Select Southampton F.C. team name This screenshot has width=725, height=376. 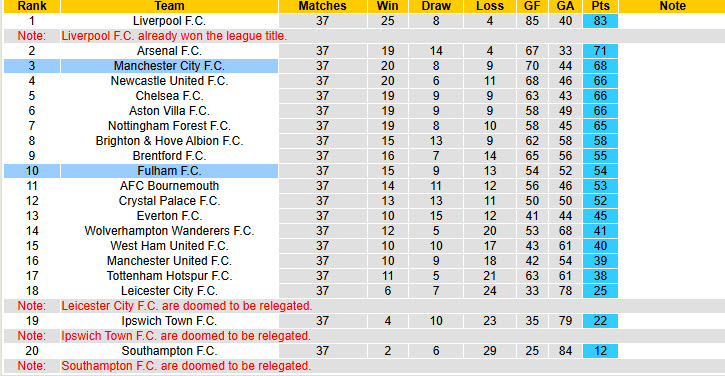point(169,351)
